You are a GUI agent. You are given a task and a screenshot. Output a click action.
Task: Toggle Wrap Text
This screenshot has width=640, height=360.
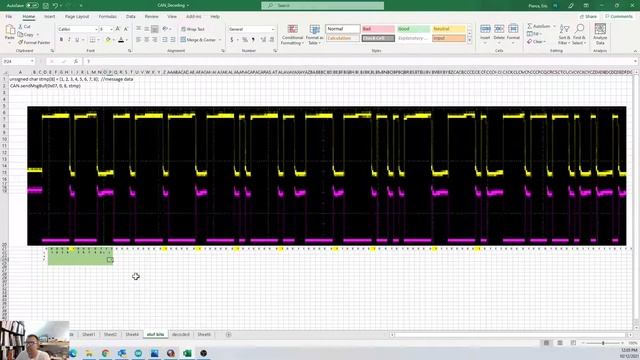point(193,29)
